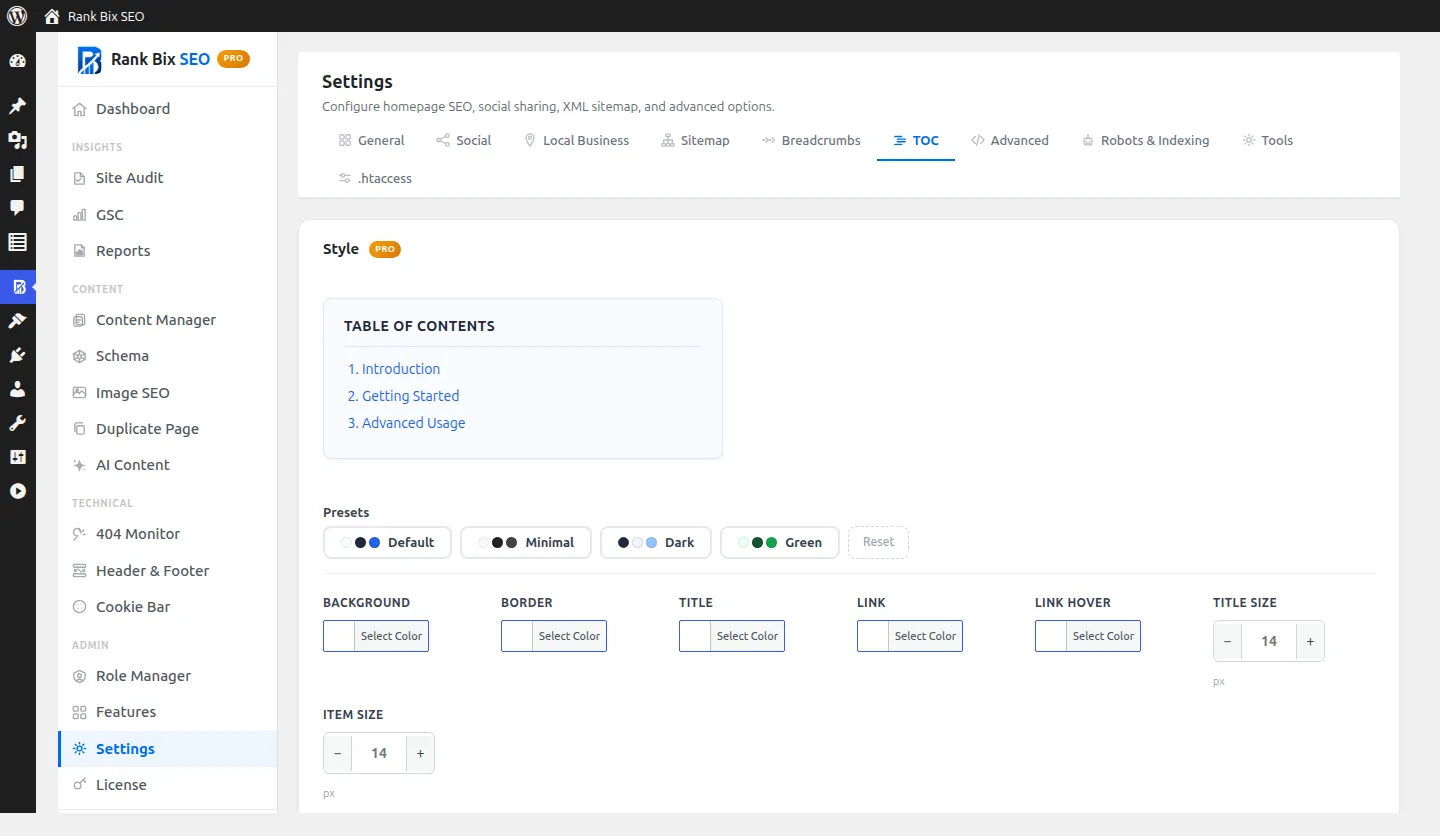Apply the Minimal preset

click(526, 543)
